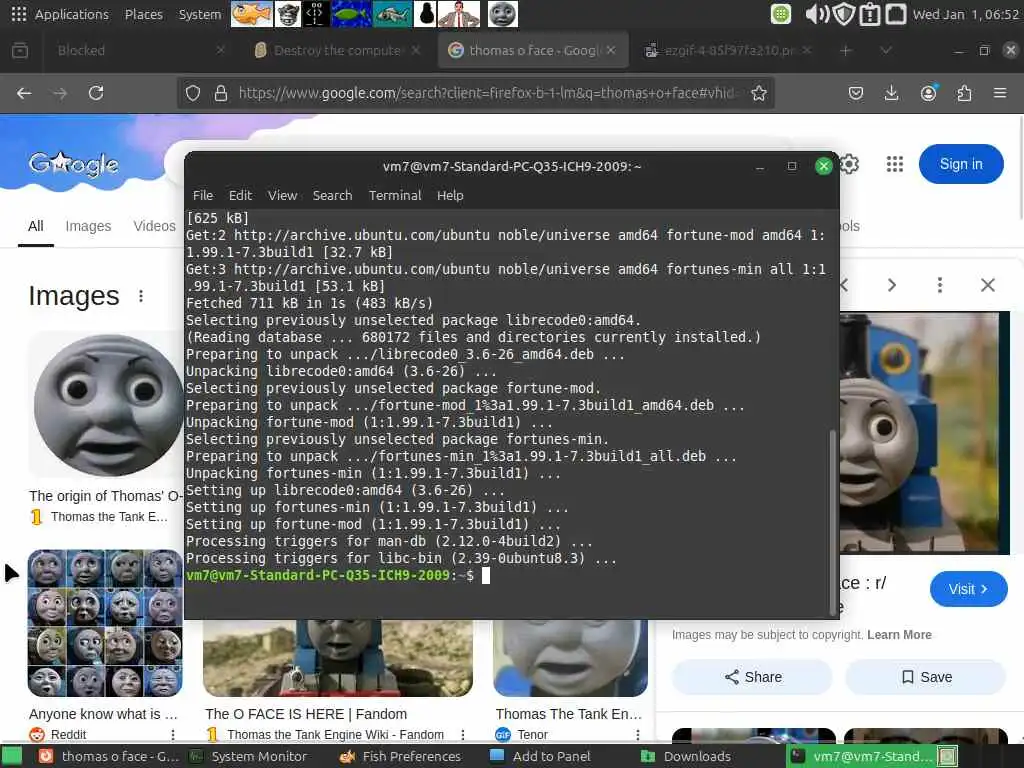1024x768 pixels.
Task: Switch to the Blocked tab
Action: coord(131,50)
